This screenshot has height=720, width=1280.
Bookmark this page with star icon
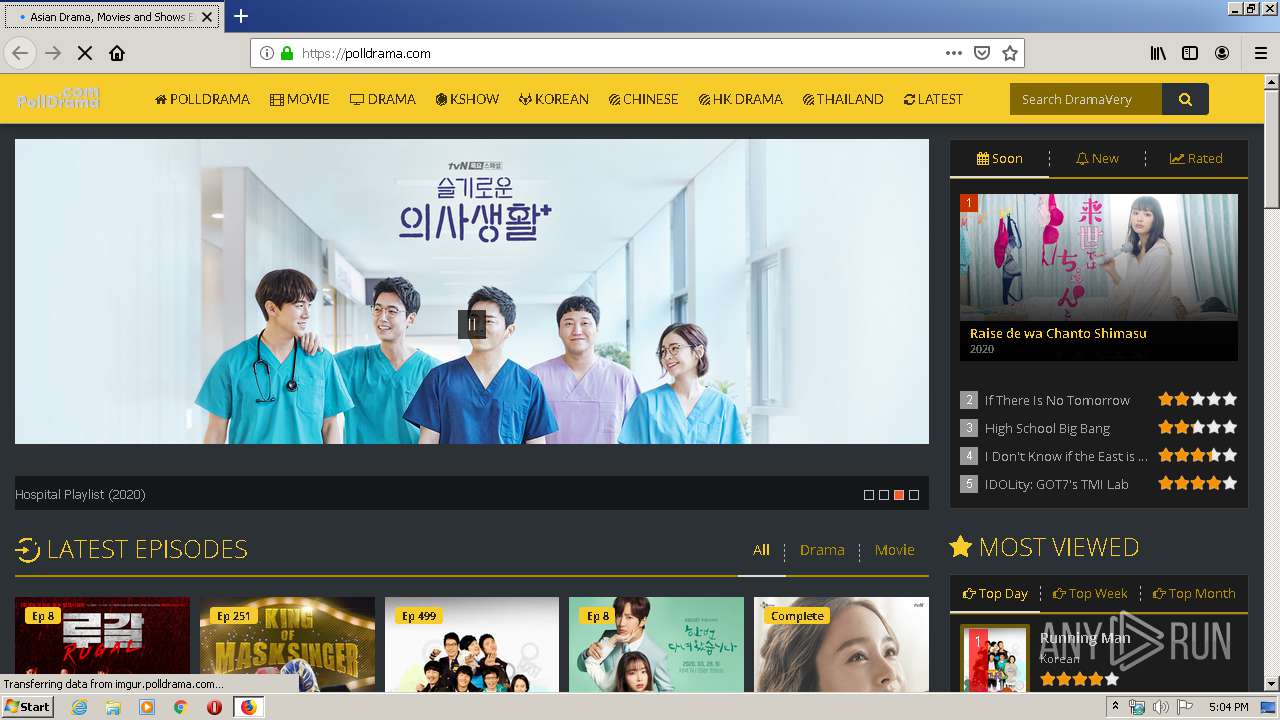[x=1010, y=53]
